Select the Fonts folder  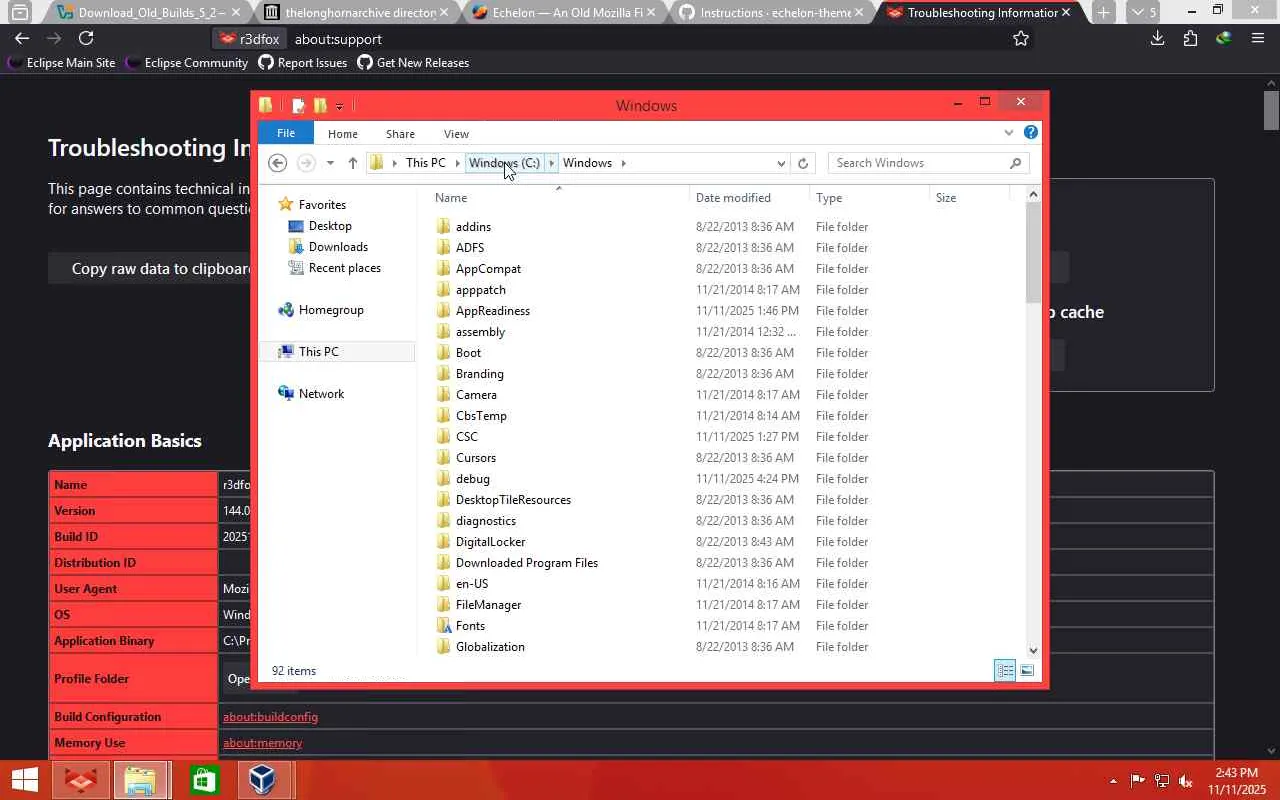pyautogui.click(x=470, y=626)
